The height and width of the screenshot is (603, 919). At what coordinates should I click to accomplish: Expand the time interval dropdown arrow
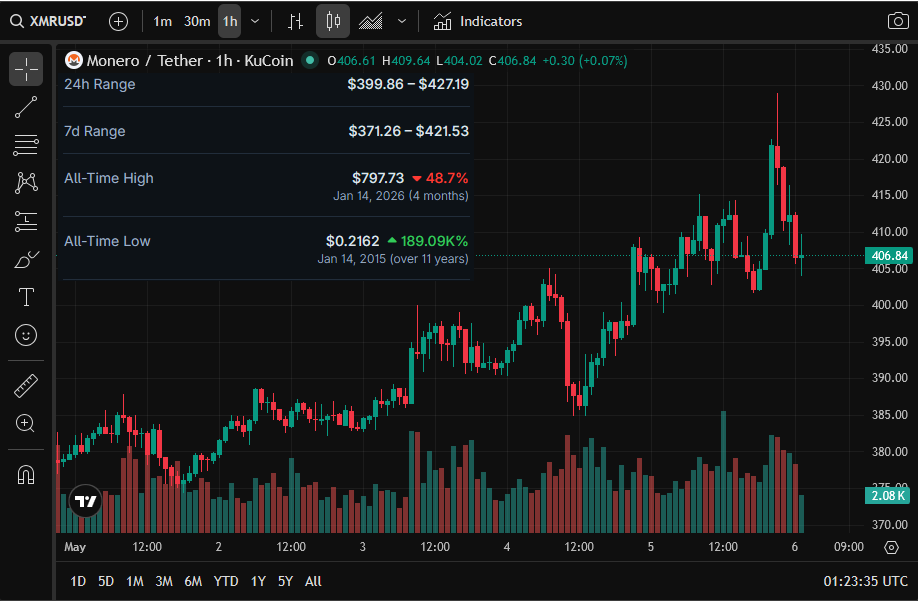pos(255,22)
